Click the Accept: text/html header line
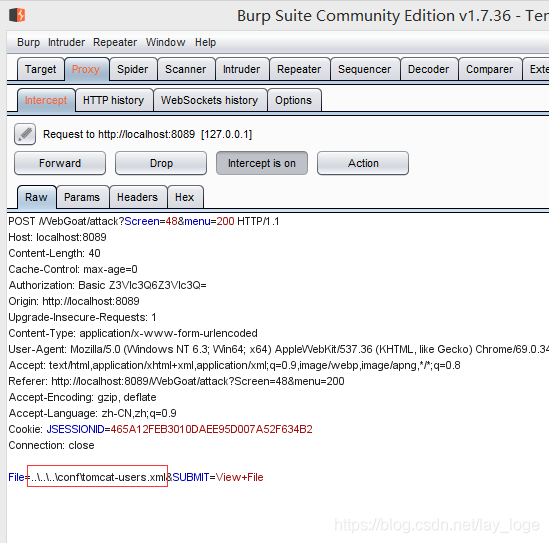This screenshot has width=549, height=543. [x=235, y=365]
